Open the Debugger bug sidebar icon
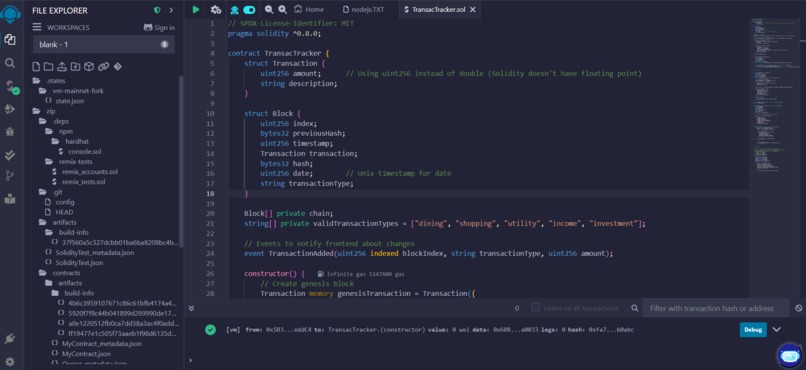 tap(9, 132)
